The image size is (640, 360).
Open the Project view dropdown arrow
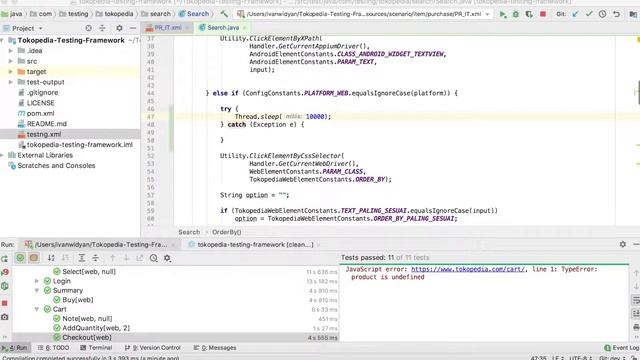point(40,29)
